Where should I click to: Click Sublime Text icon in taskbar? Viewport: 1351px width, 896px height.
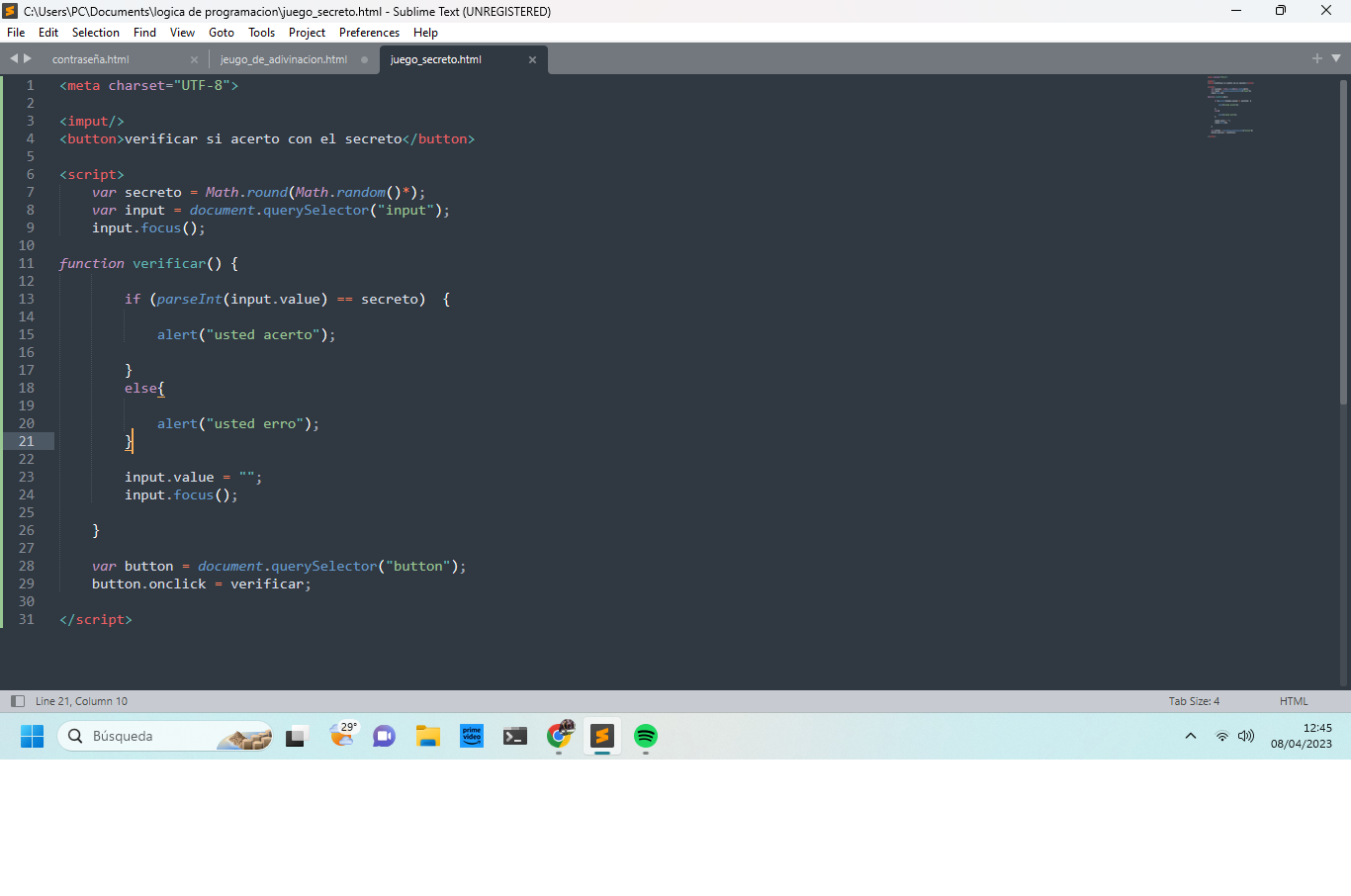602,736
